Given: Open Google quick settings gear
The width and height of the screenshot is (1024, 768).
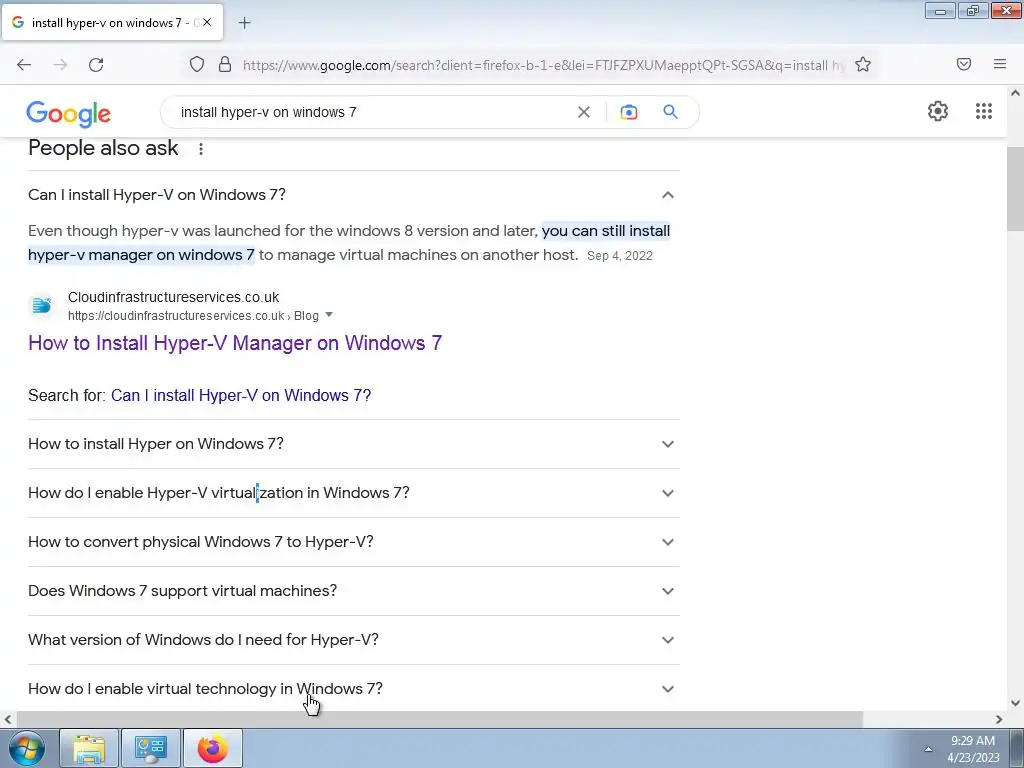Looking at the screenshot, I should [938, 111].
